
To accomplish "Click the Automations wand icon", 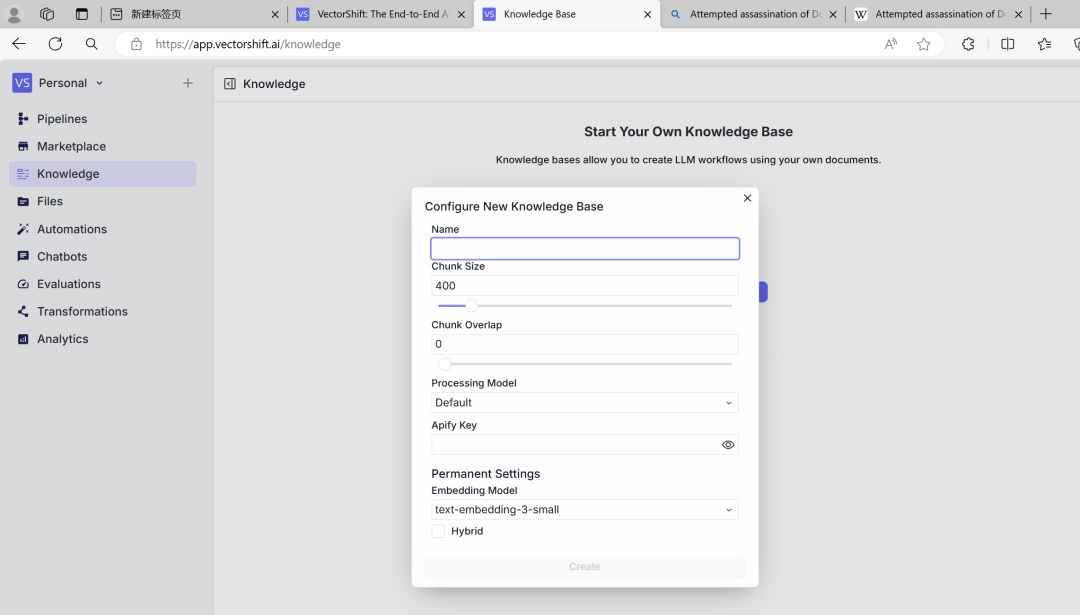I will [x=23, y=229].
